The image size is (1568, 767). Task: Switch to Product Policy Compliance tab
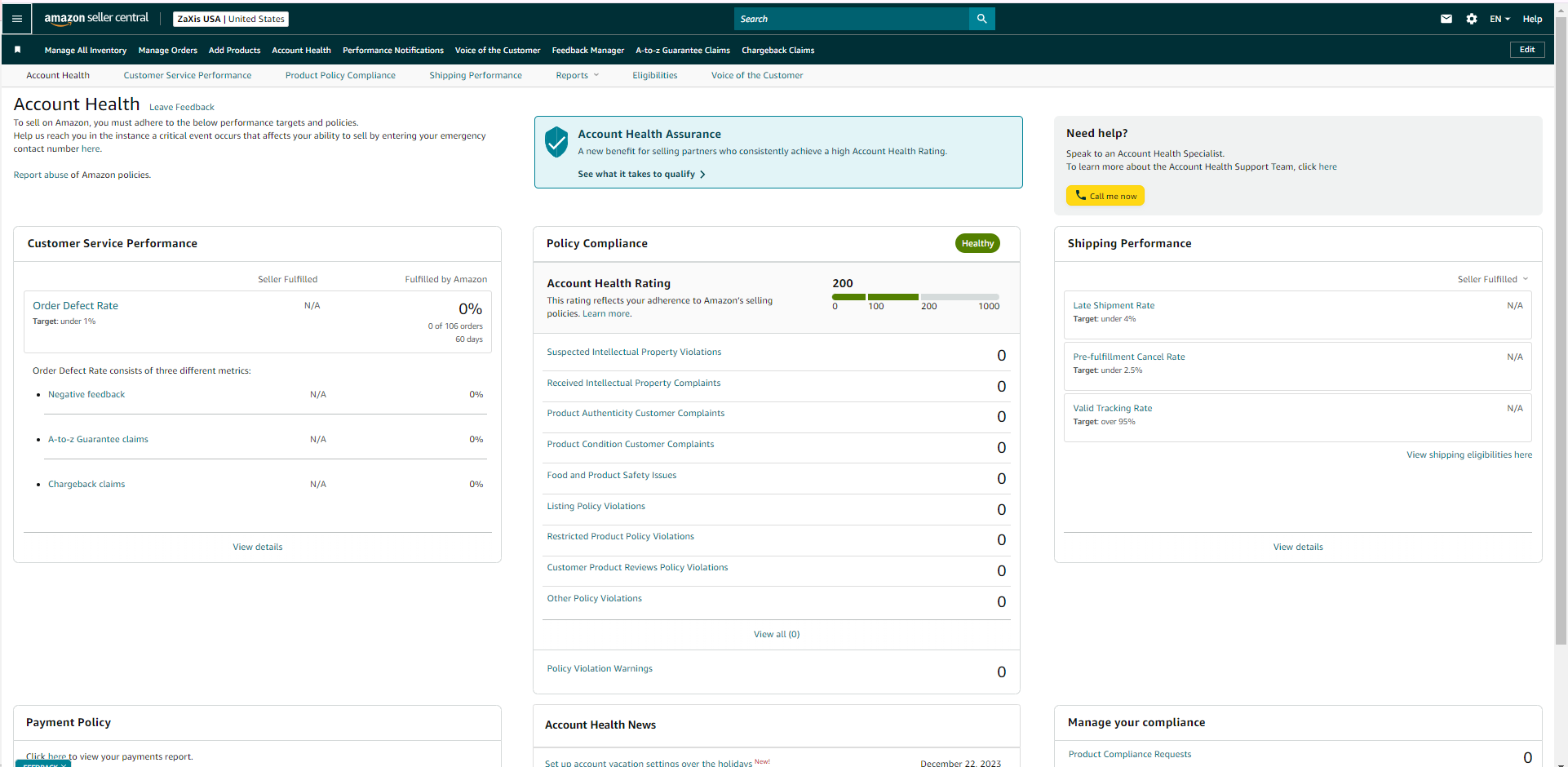[340, 75]
